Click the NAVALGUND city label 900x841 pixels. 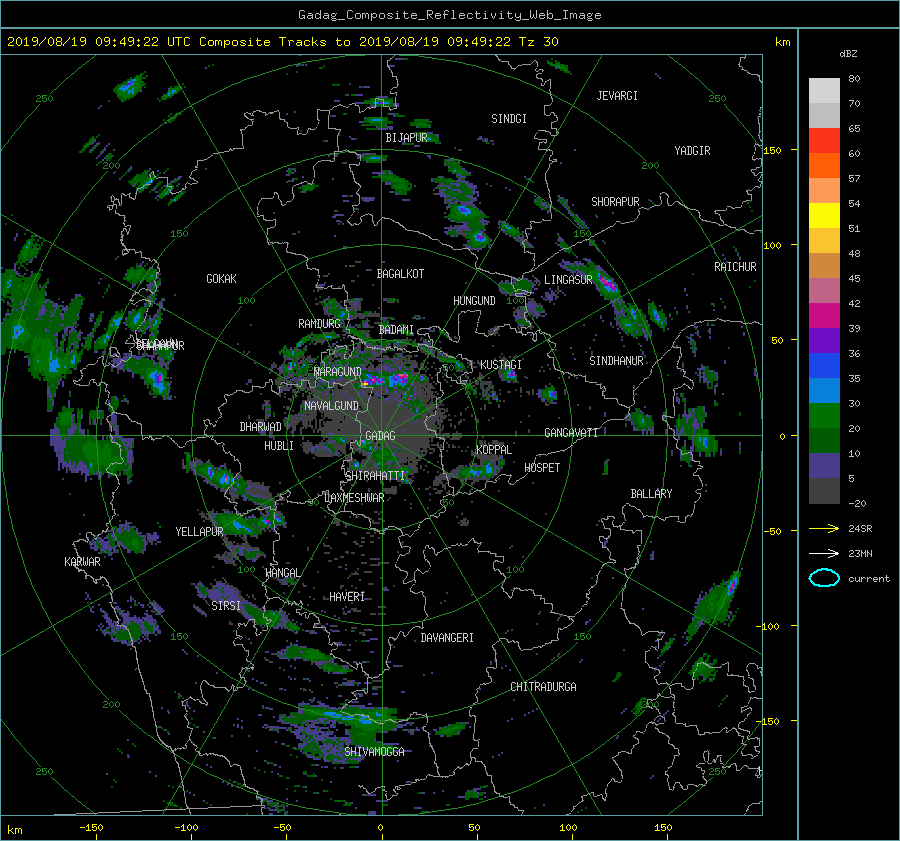(331, 406)
